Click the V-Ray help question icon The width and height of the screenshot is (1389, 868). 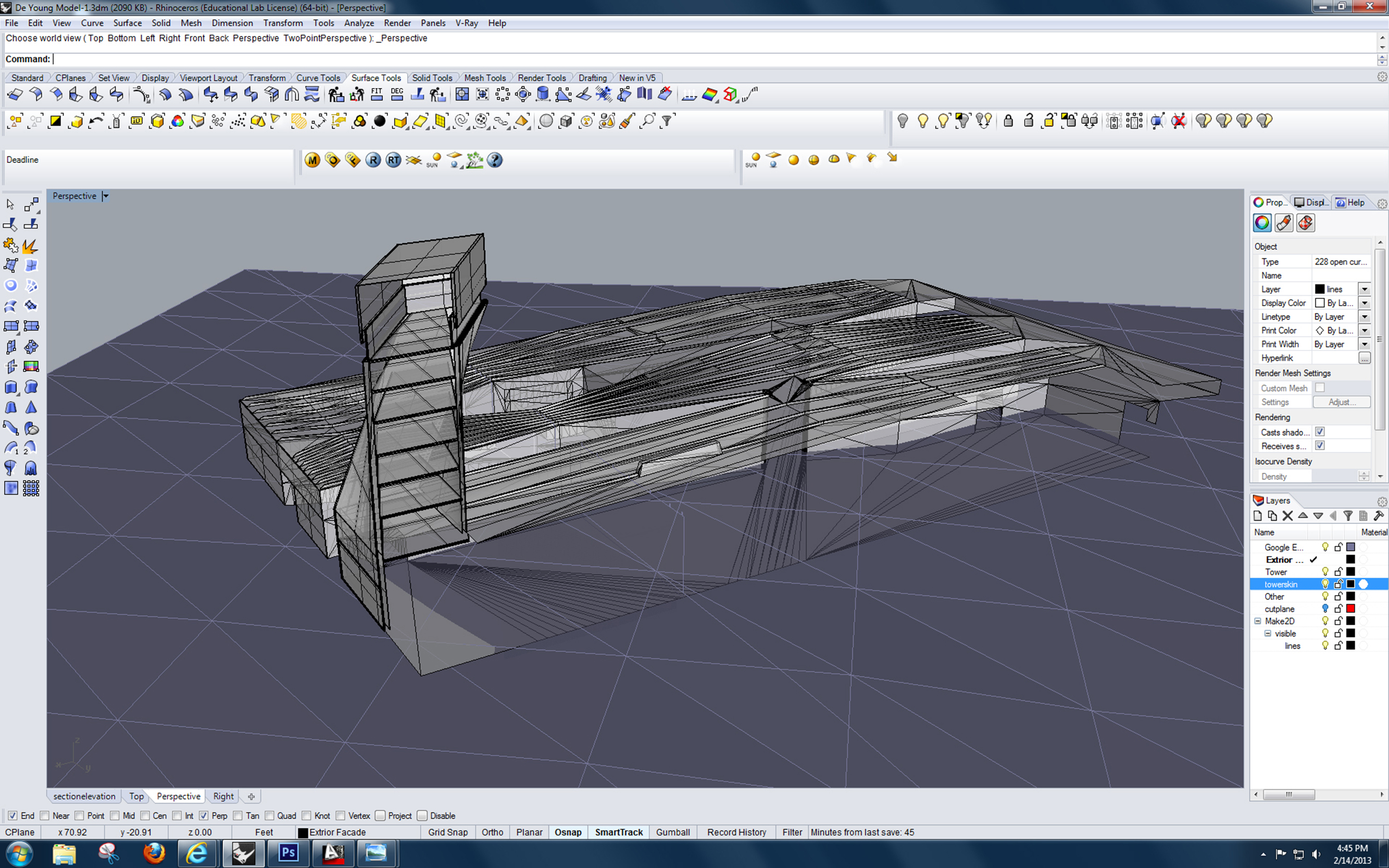pyautogui.click(x=494, y=160)
